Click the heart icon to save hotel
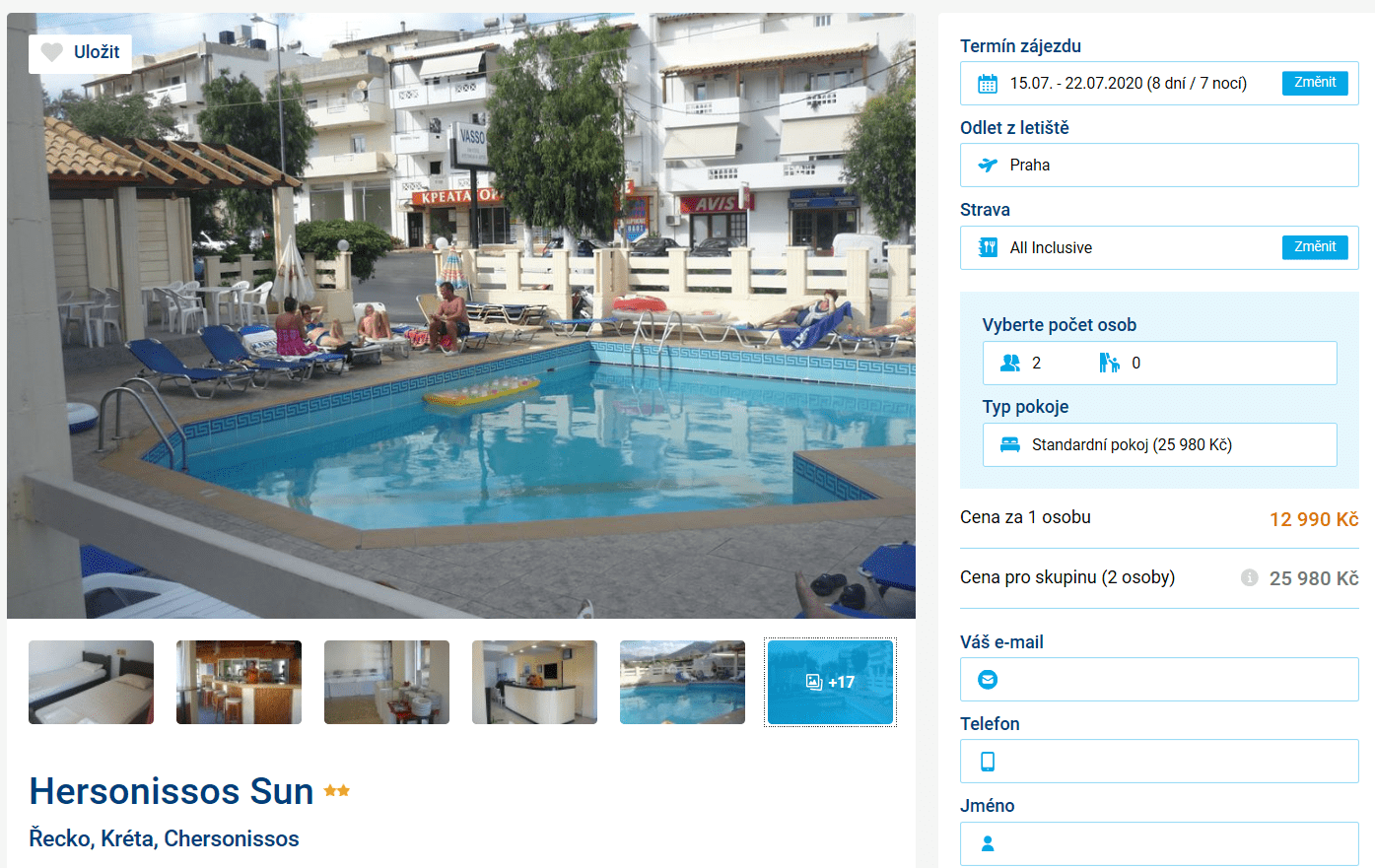Image resolution: width=1375 pixels, height=868 pixels. click(52, 52)
